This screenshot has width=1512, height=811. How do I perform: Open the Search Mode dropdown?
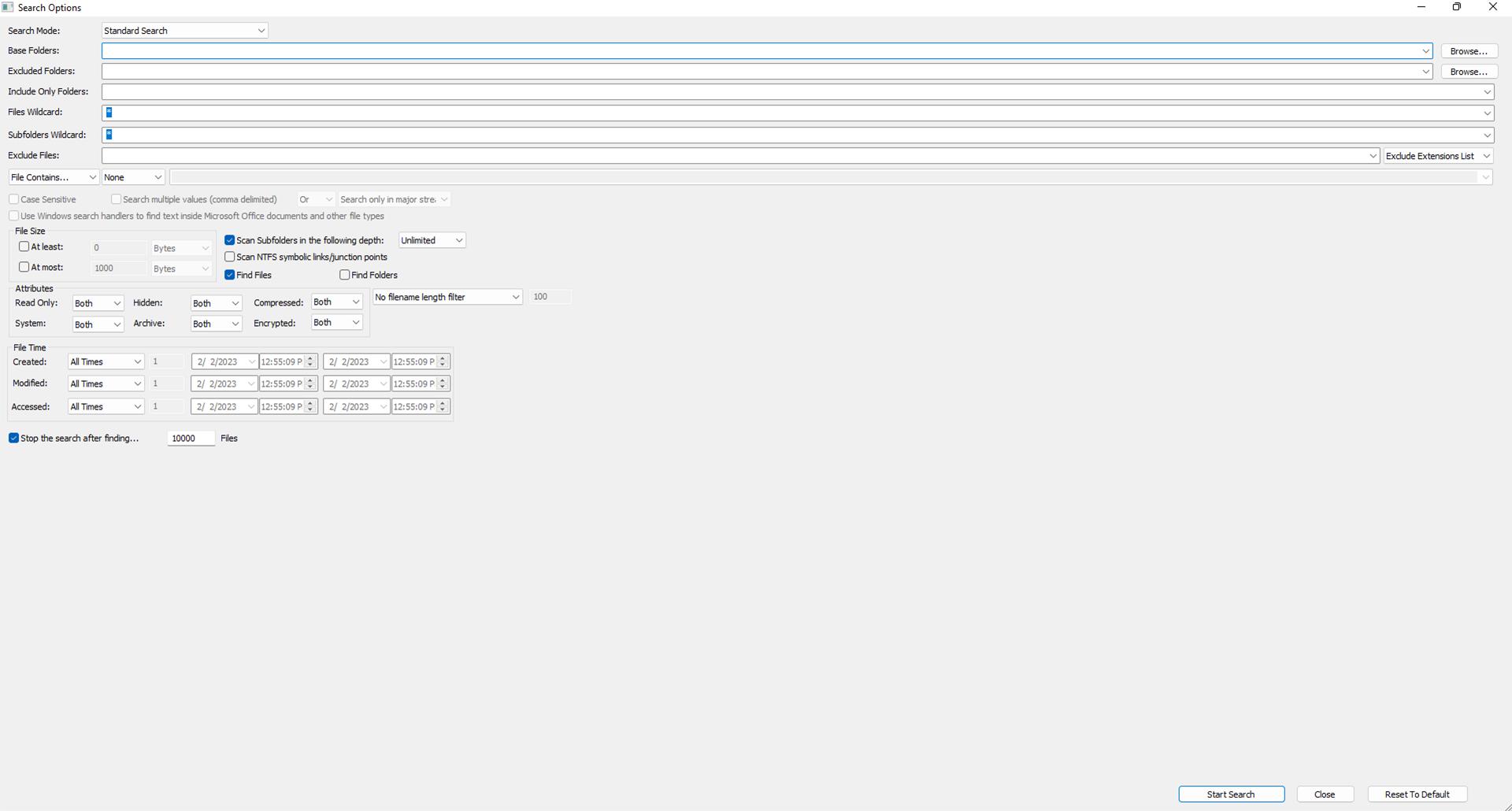(x=185, y=31)
